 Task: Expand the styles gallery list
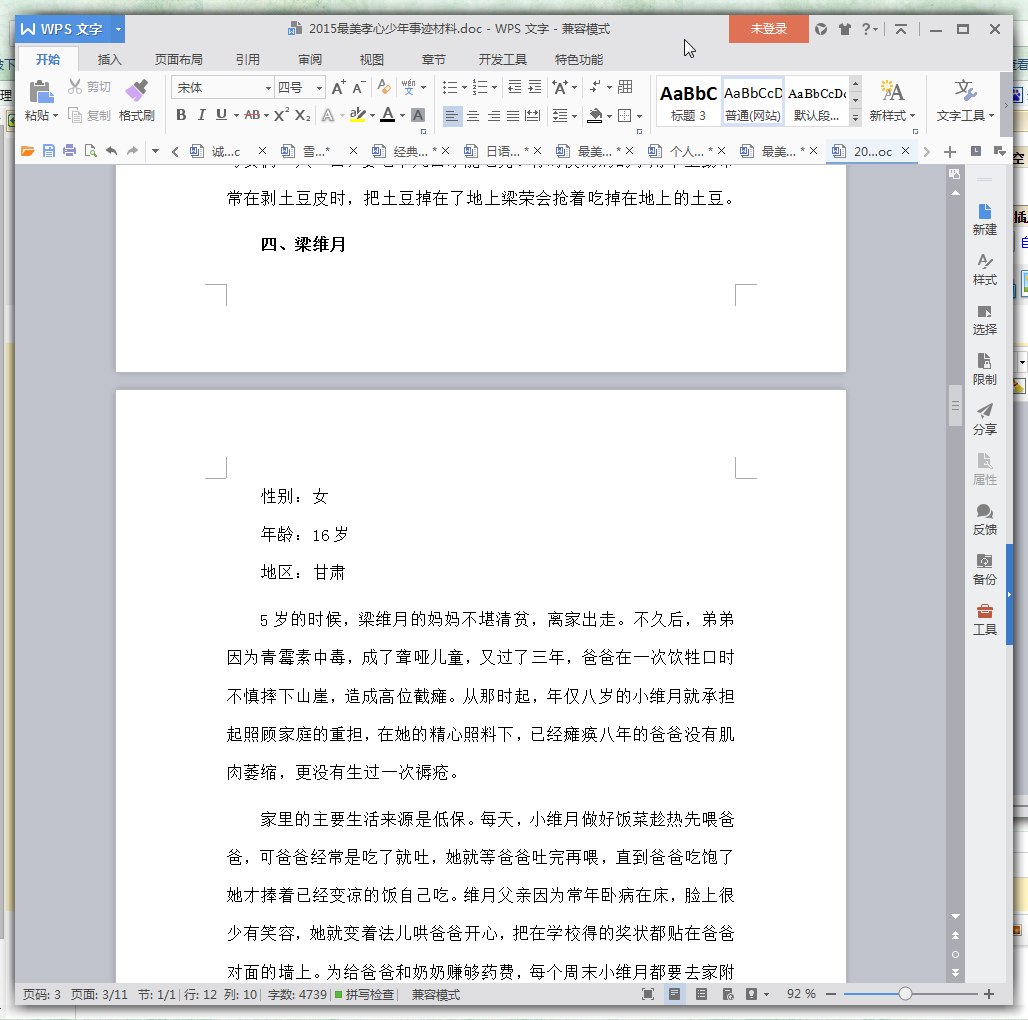855,118
